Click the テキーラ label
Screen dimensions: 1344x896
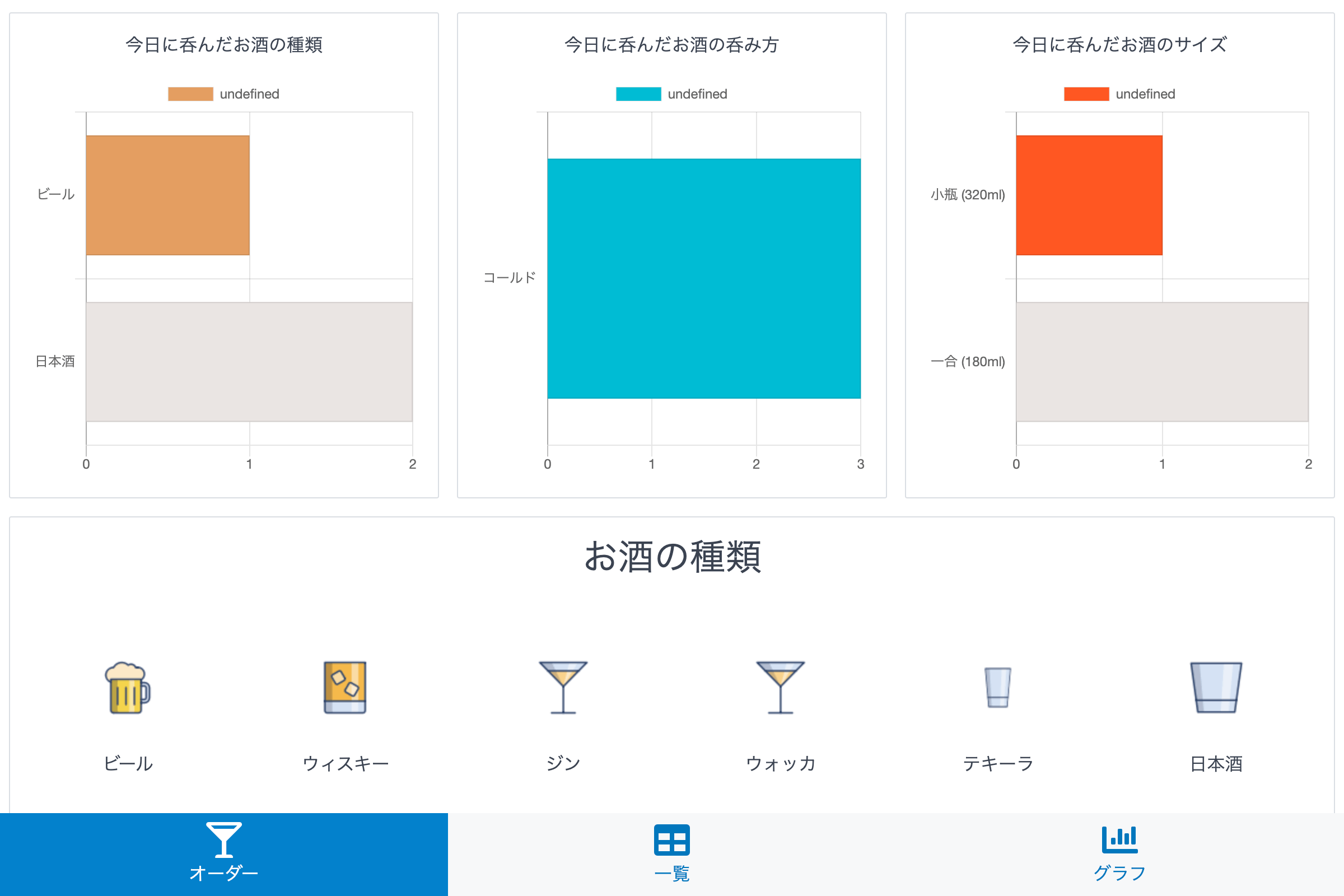[x=998, y=763]
